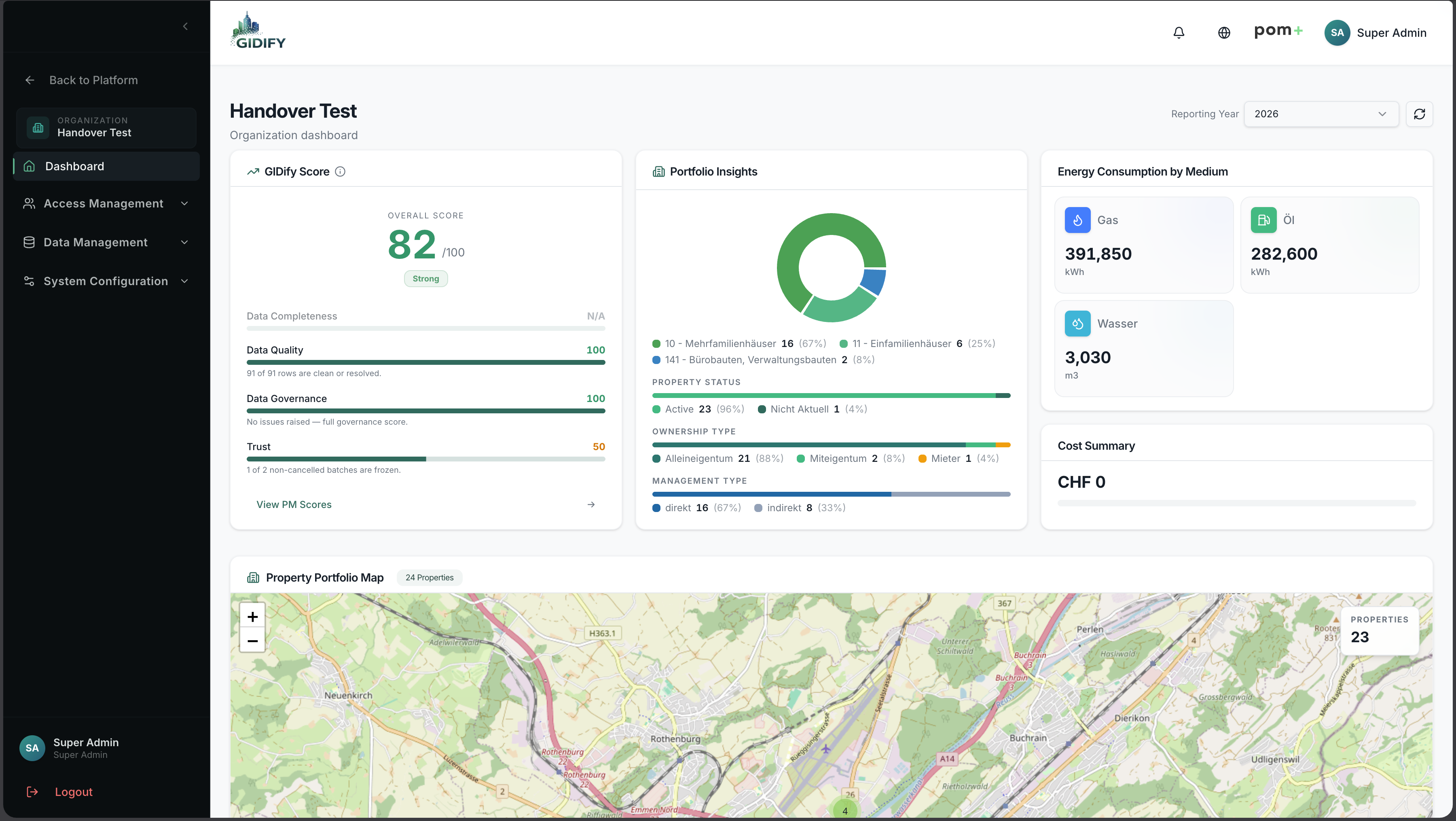Show GIDify Score info tooltip
Image resolution: width=1456 pixels, height=821 pixels.
point(340,172)
